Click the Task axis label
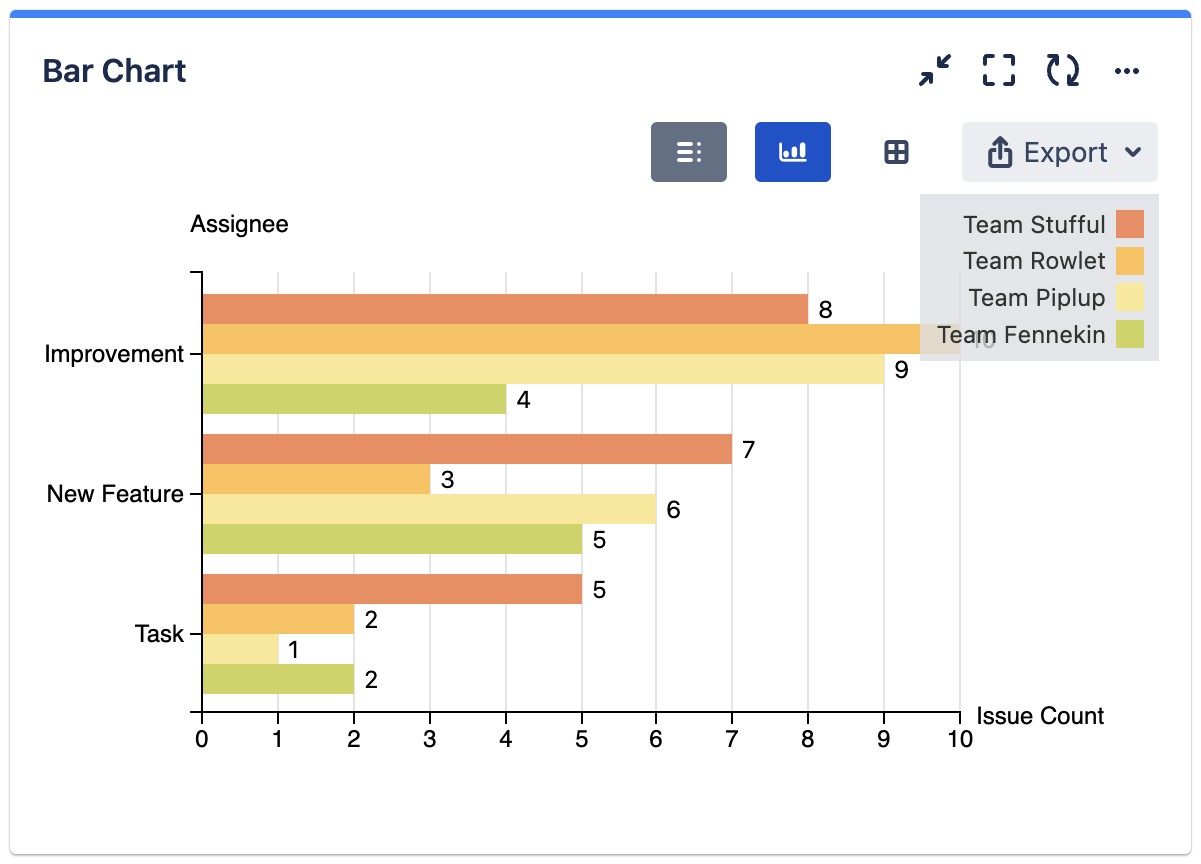 [160, 633]
